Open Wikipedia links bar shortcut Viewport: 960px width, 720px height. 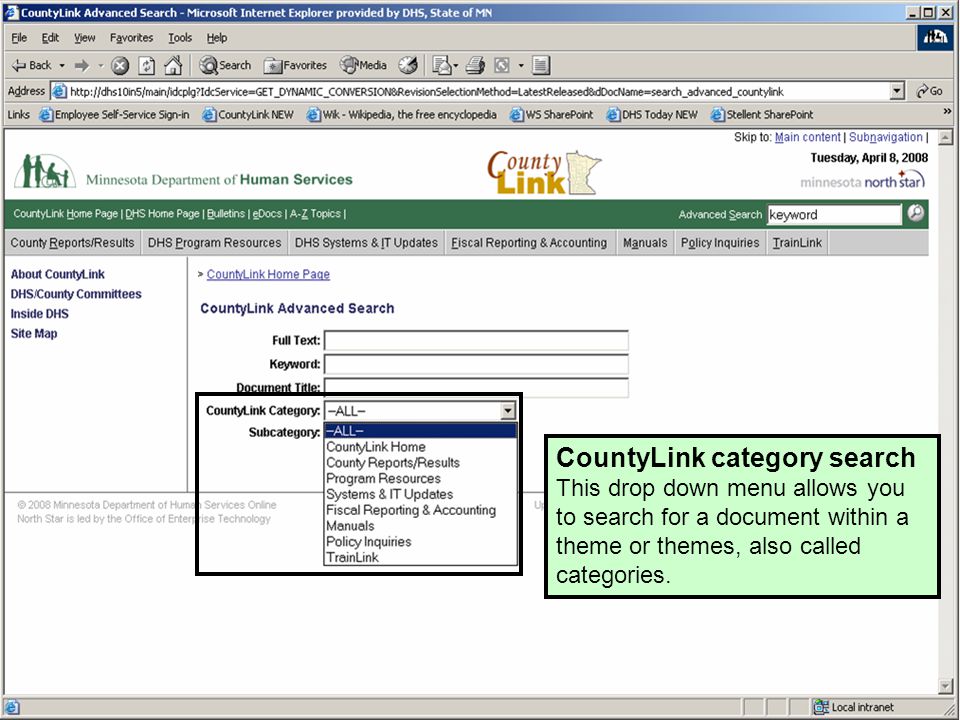(402, 114)
